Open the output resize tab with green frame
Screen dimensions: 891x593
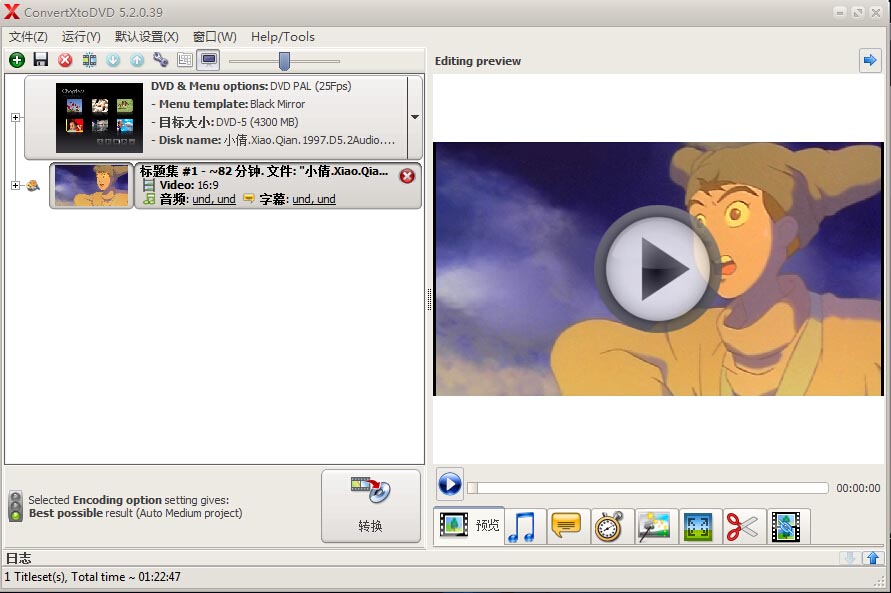click(698, 527)
